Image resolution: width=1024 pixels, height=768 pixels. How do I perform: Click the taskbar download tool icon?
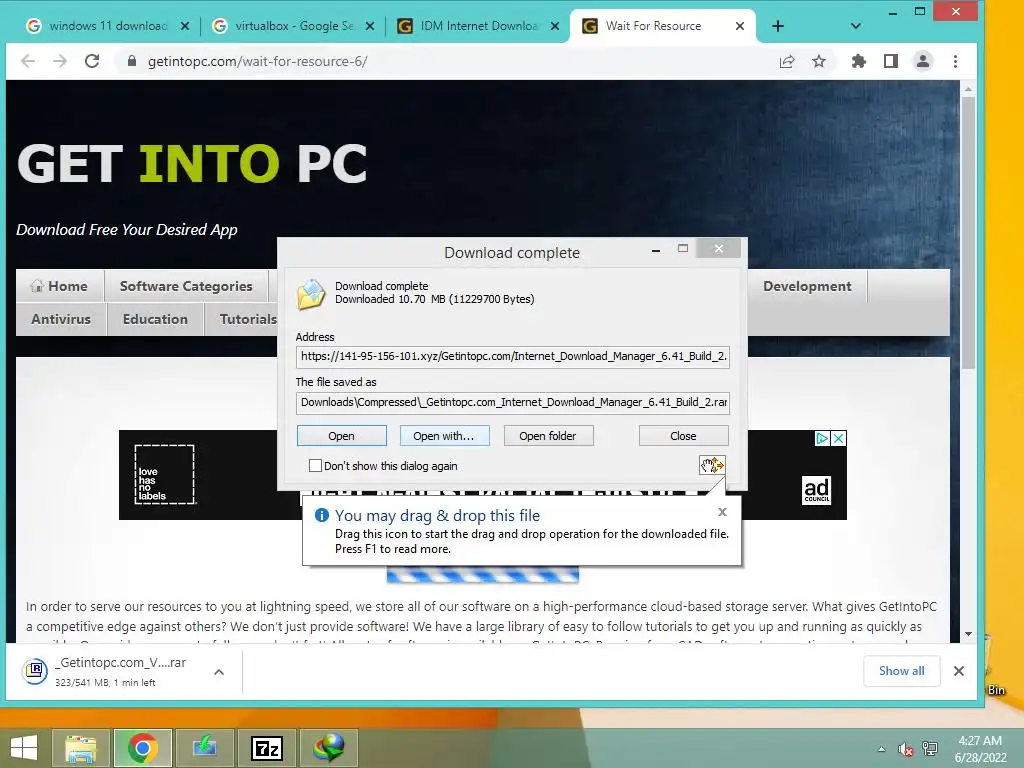(x=204, y=748)
